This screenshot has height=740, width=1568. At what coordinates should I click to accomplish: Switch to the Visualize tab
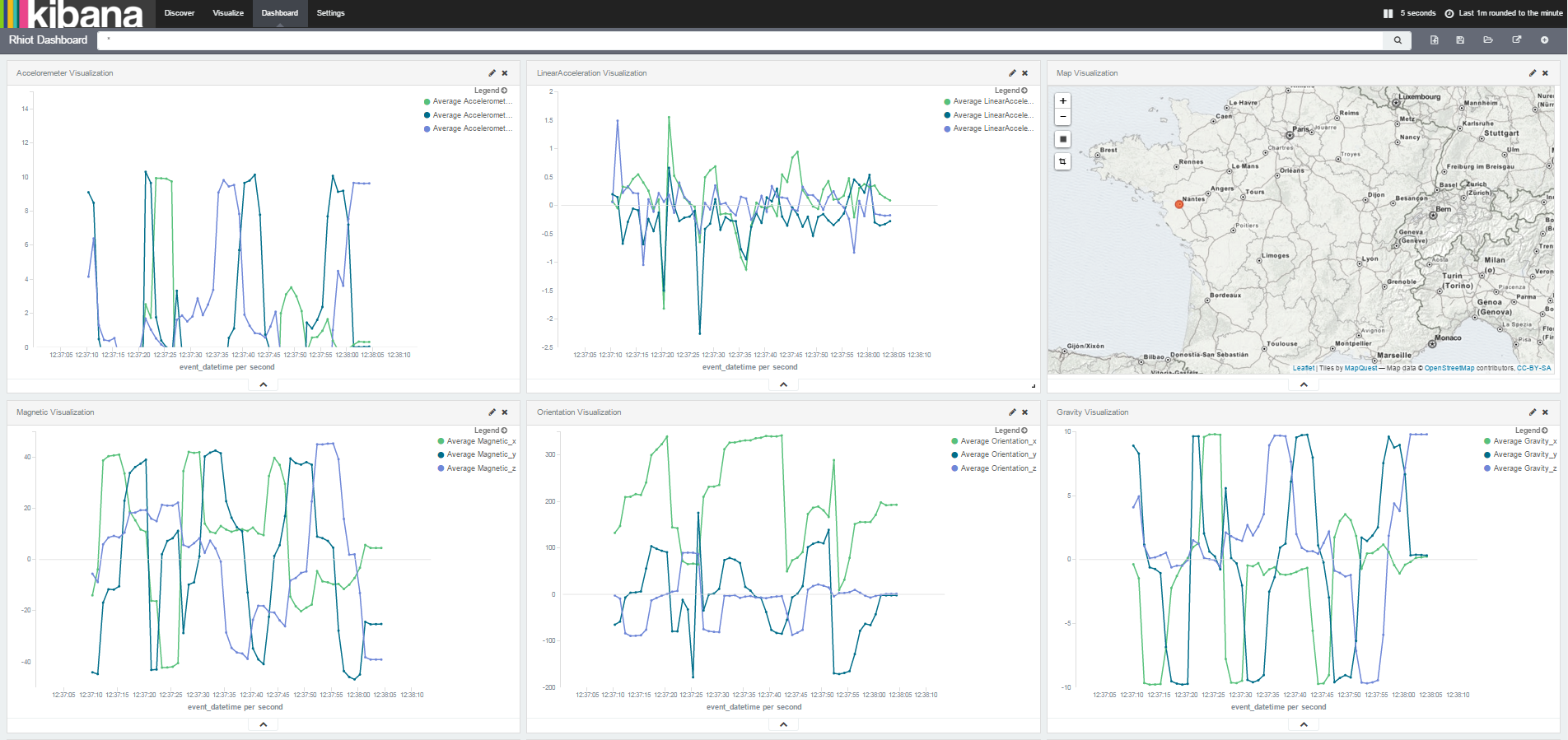click(228, 13)
